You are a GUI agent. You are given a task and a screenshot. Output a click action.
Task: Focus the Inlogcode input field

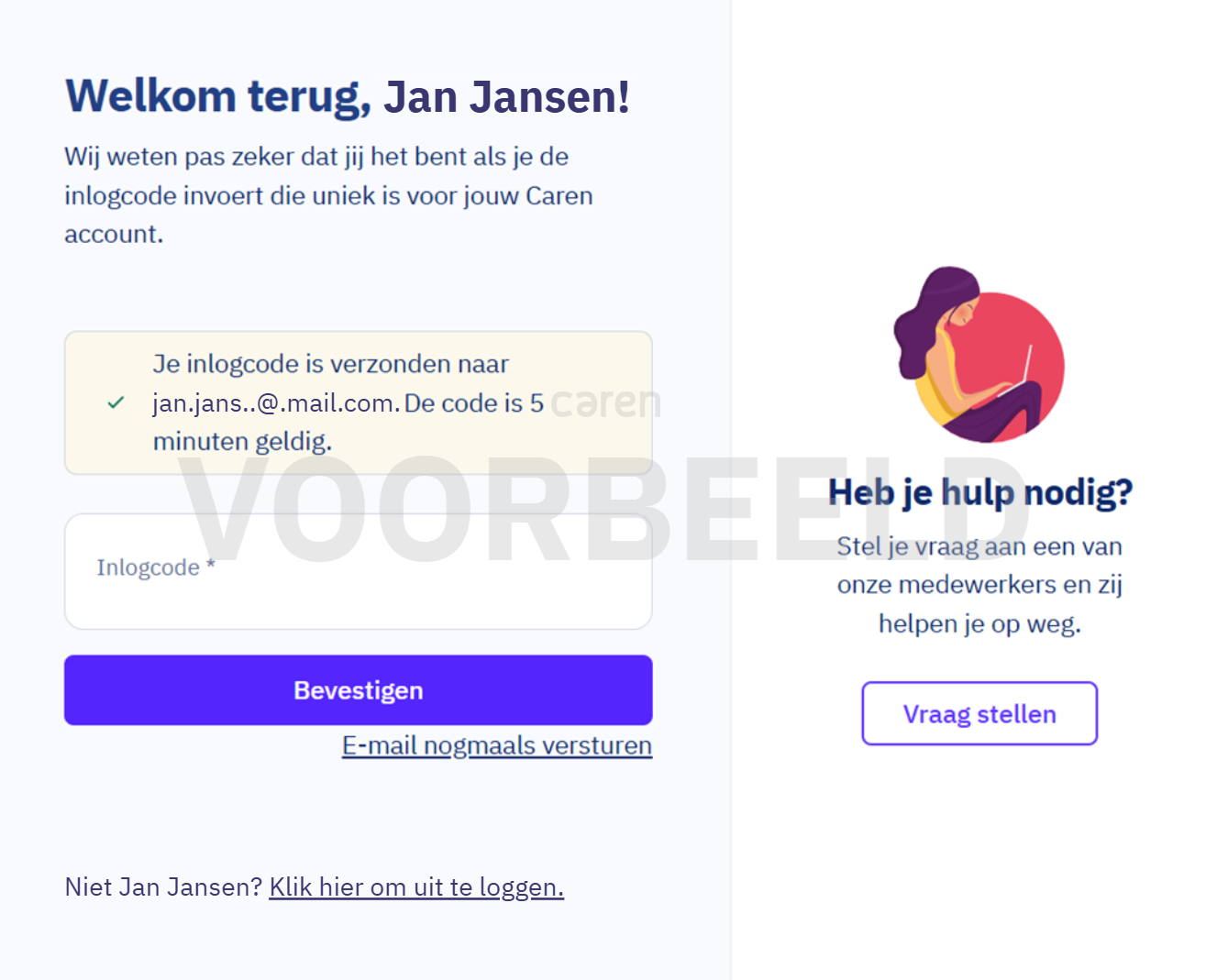(x=358, y=571)
